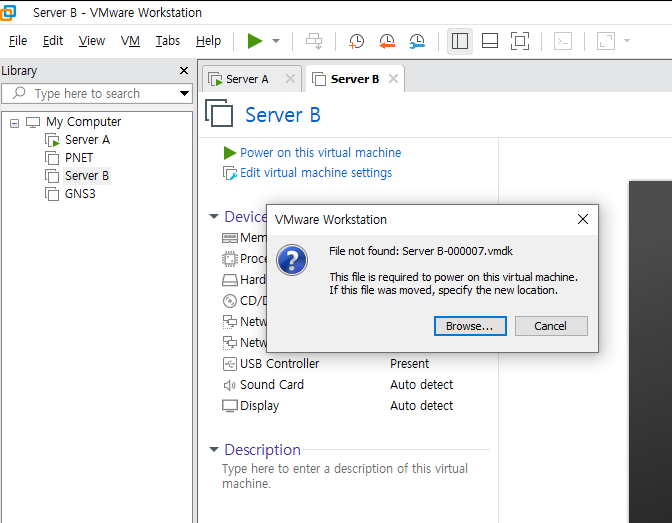672x523 pixels.
Task: Click the Hard Disk device icon
Action: tap(230, 280)
